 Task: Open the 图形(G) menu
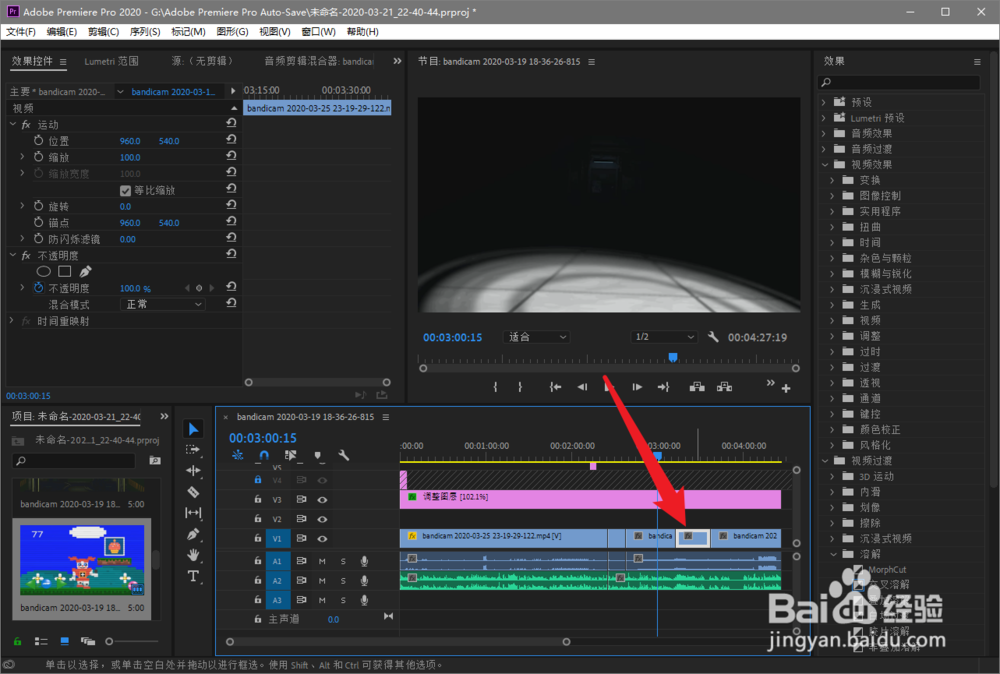coord(232,31)
